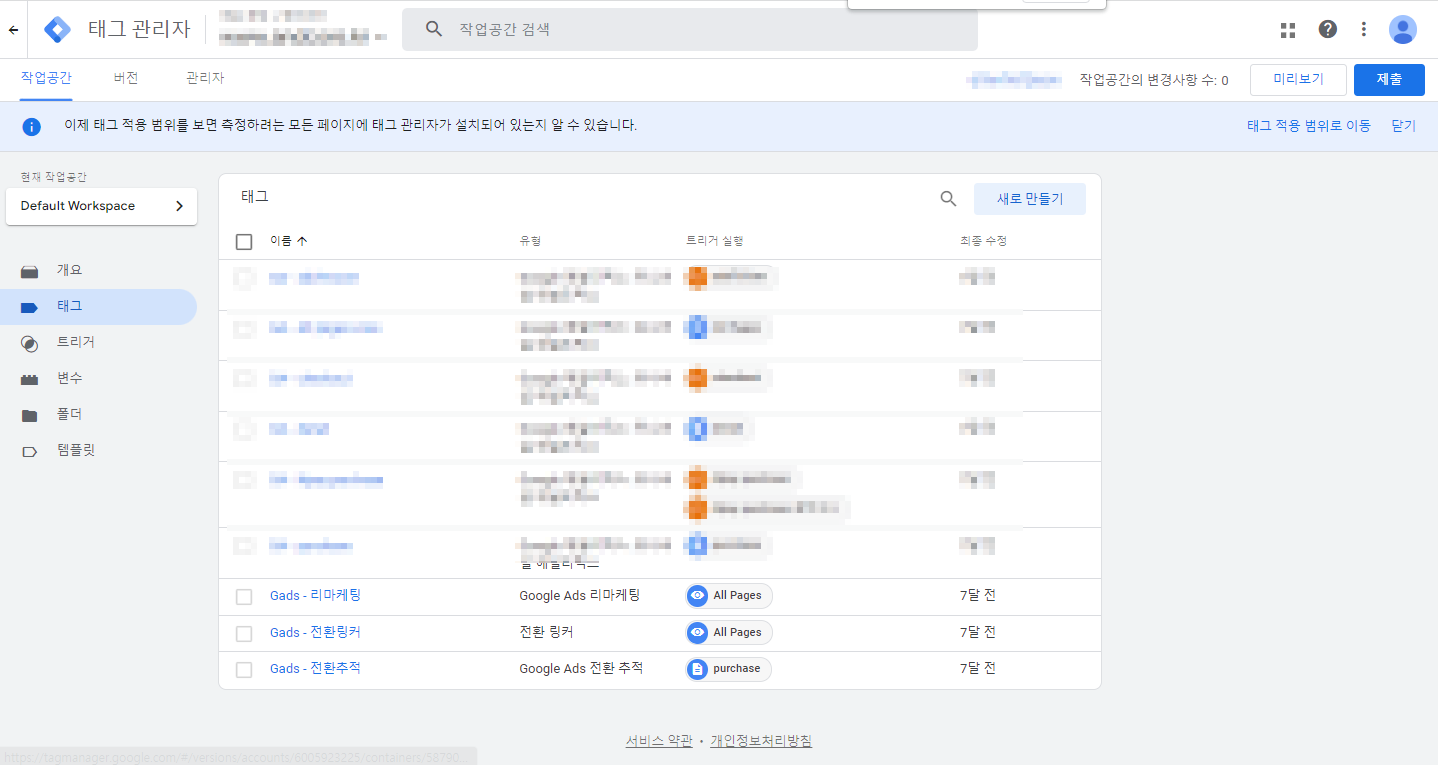Toggle the select-all checkbox in table header

tap(244, 241)
